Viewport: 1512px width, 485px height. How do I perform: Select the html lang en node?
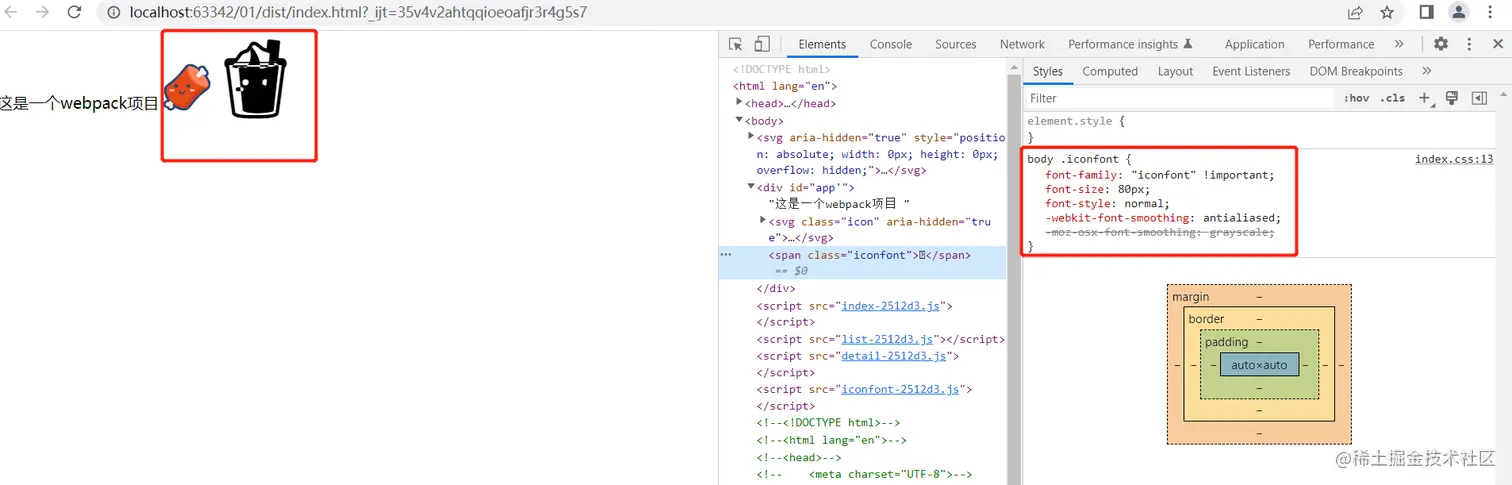785,86
